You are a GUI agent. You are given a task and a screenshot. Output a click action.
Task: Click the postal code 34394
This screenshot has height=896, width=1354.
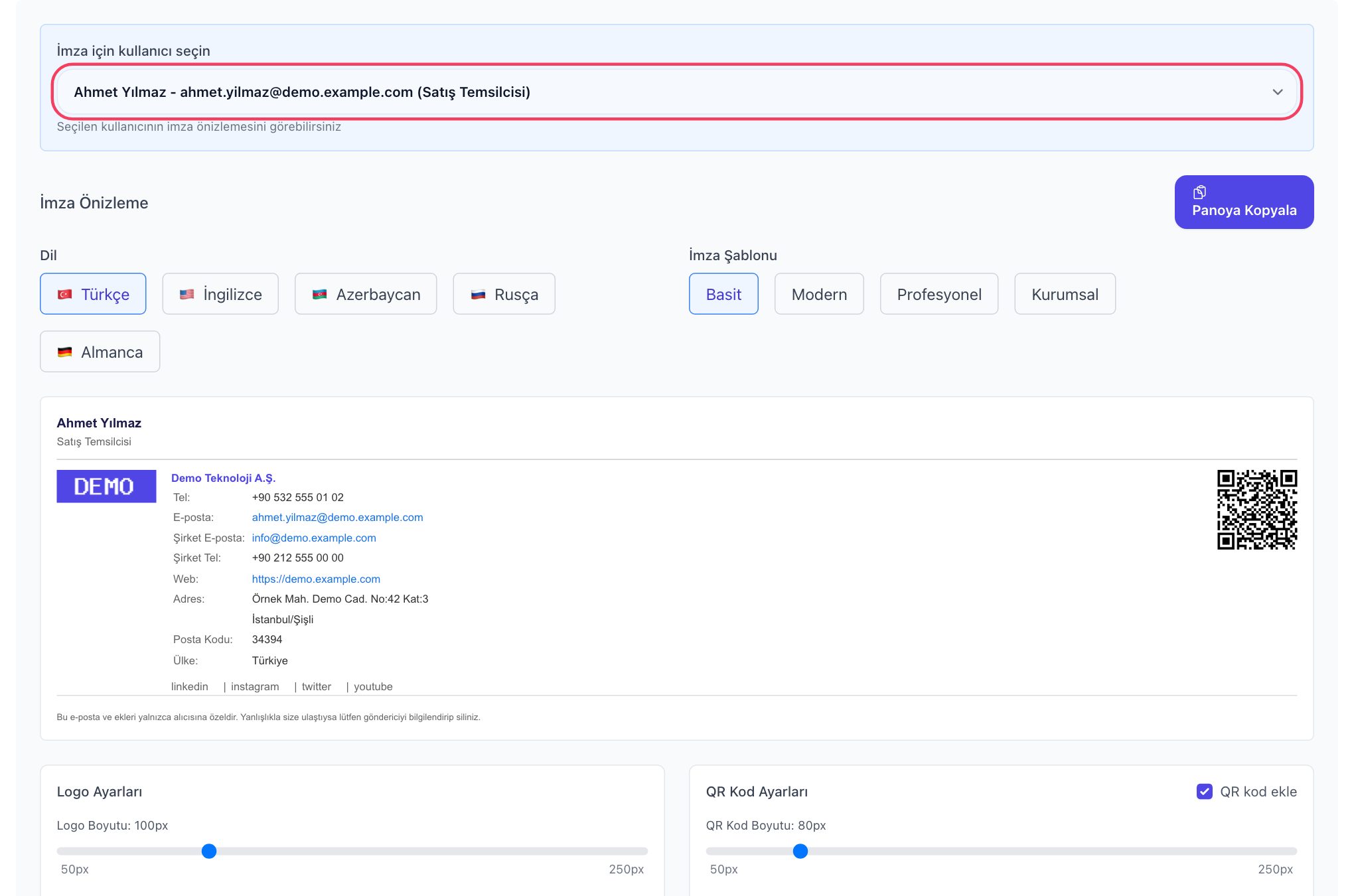267,640
